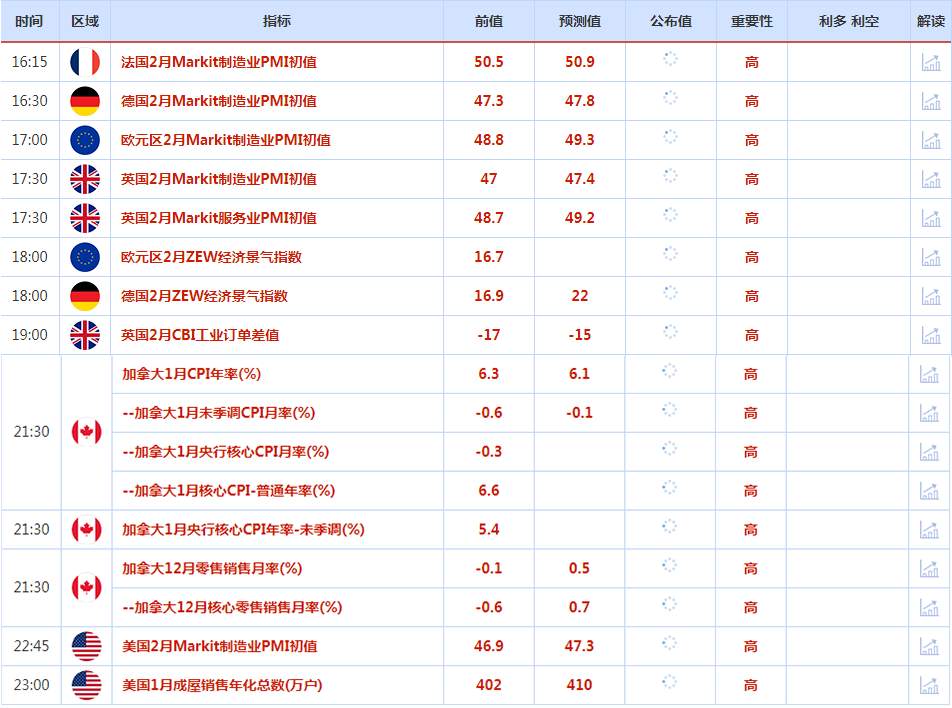Click the Germany flag at 16:30
The height and width of the screenshot is (708, 952).
pos(85,101)
